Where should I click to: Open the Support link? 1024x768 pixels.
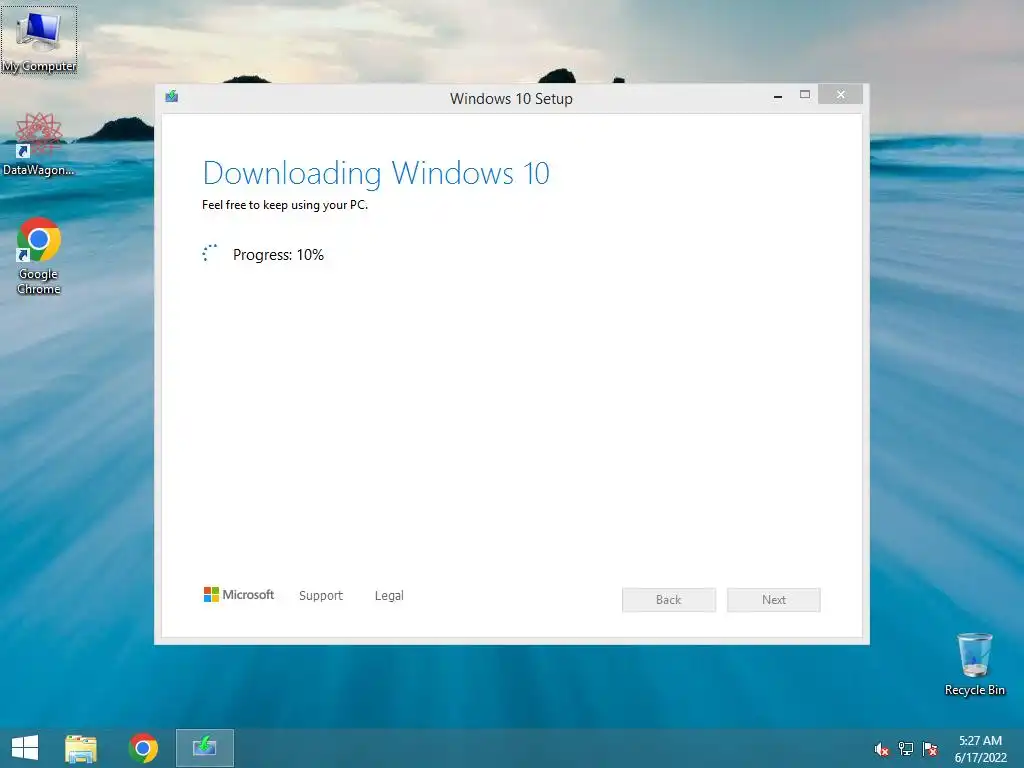(x=321, y=596)
